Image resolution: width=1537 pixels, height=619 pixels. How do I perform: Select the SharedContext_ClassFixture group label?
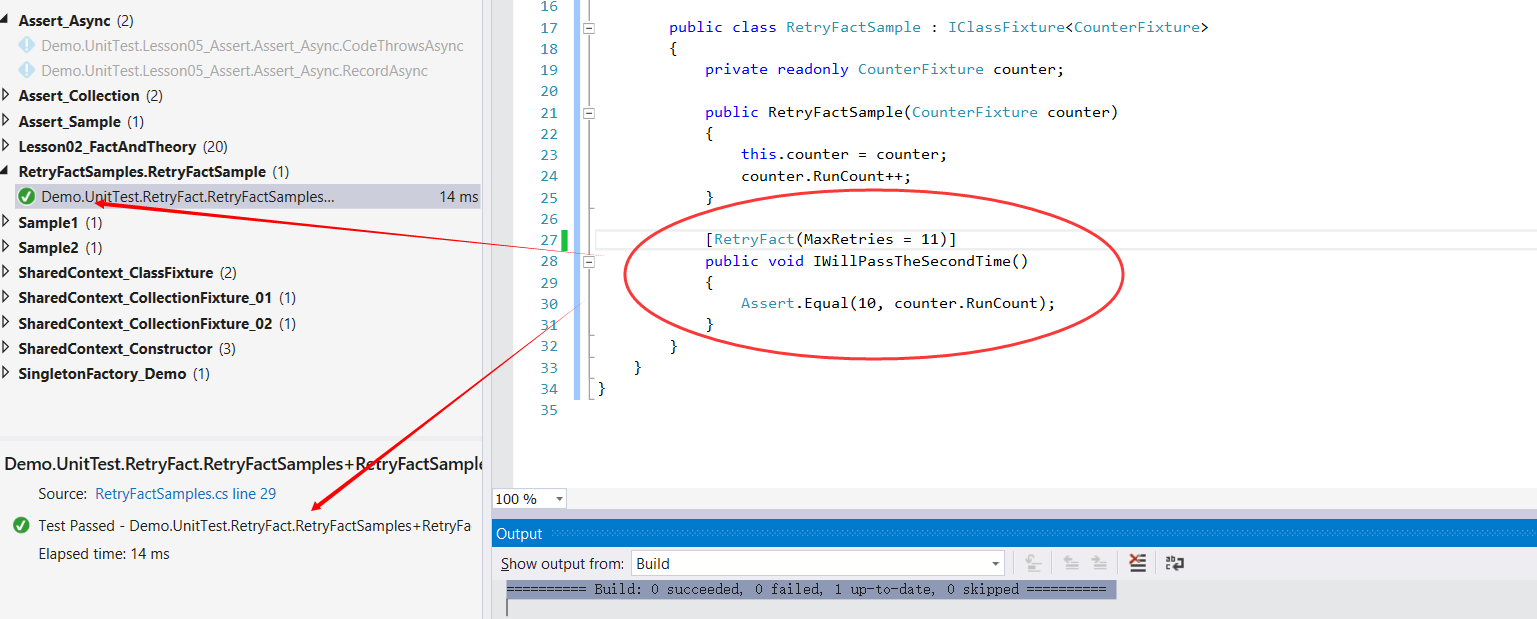115,272
